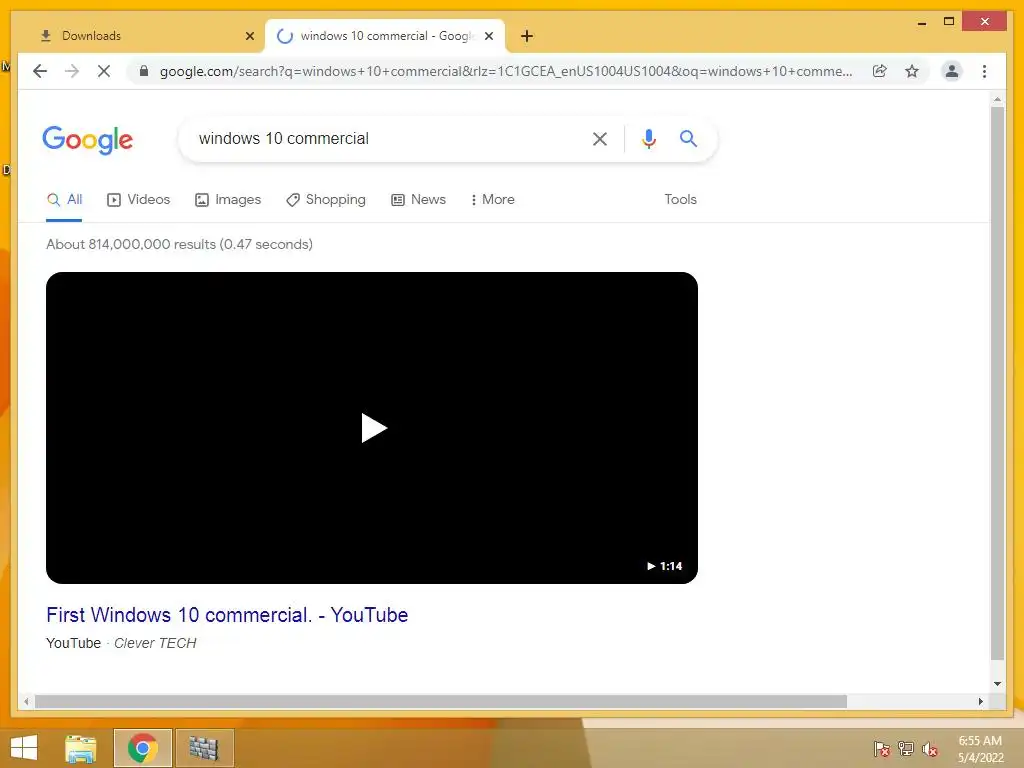Open a new tab with the plus button
Viewport: 1024px width, 768px height.
(x=527, y=36)
